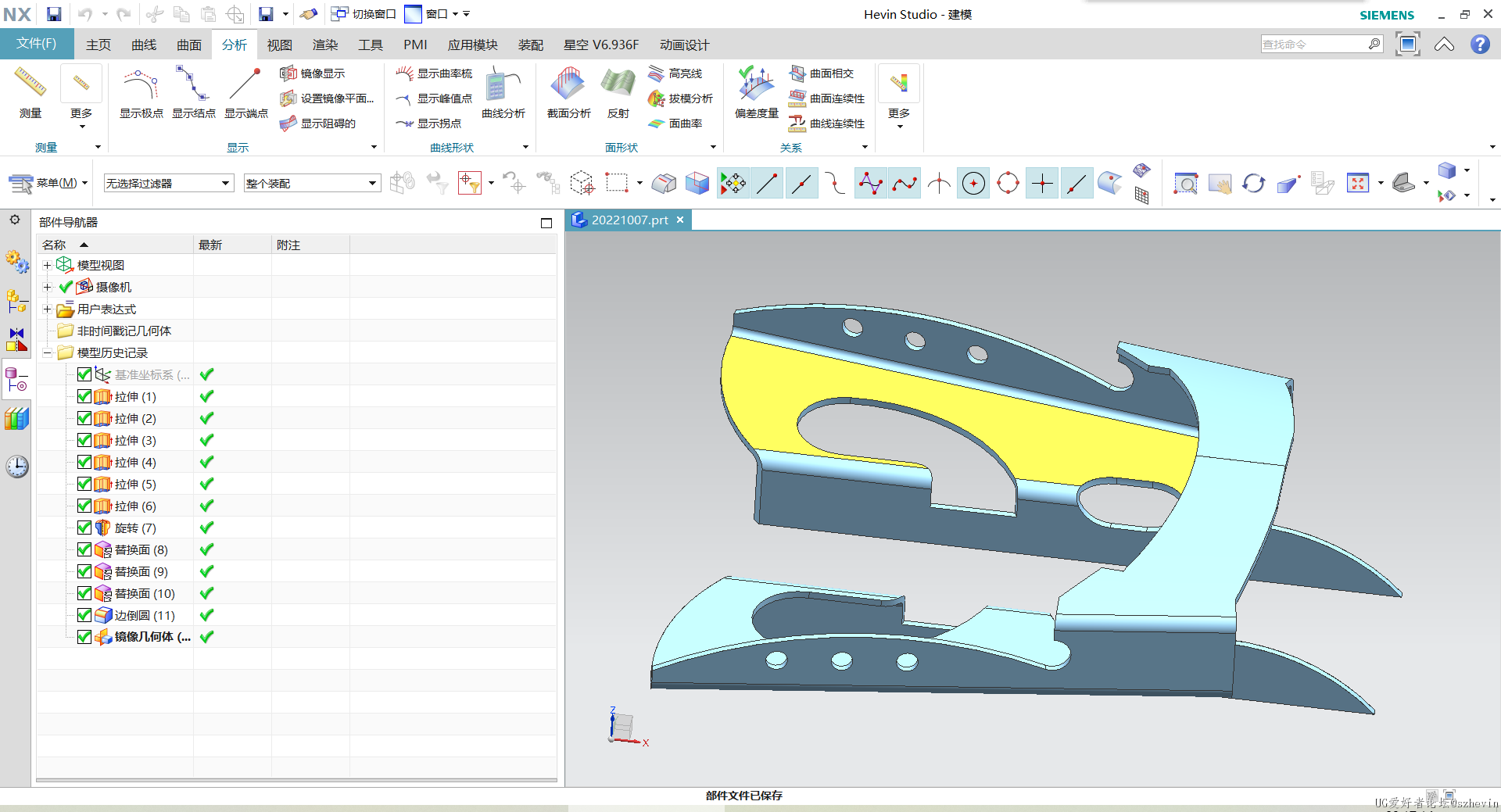Open the reuse library books icon
The height and width of the screenshot is (812, 1501).
(16, 419)
